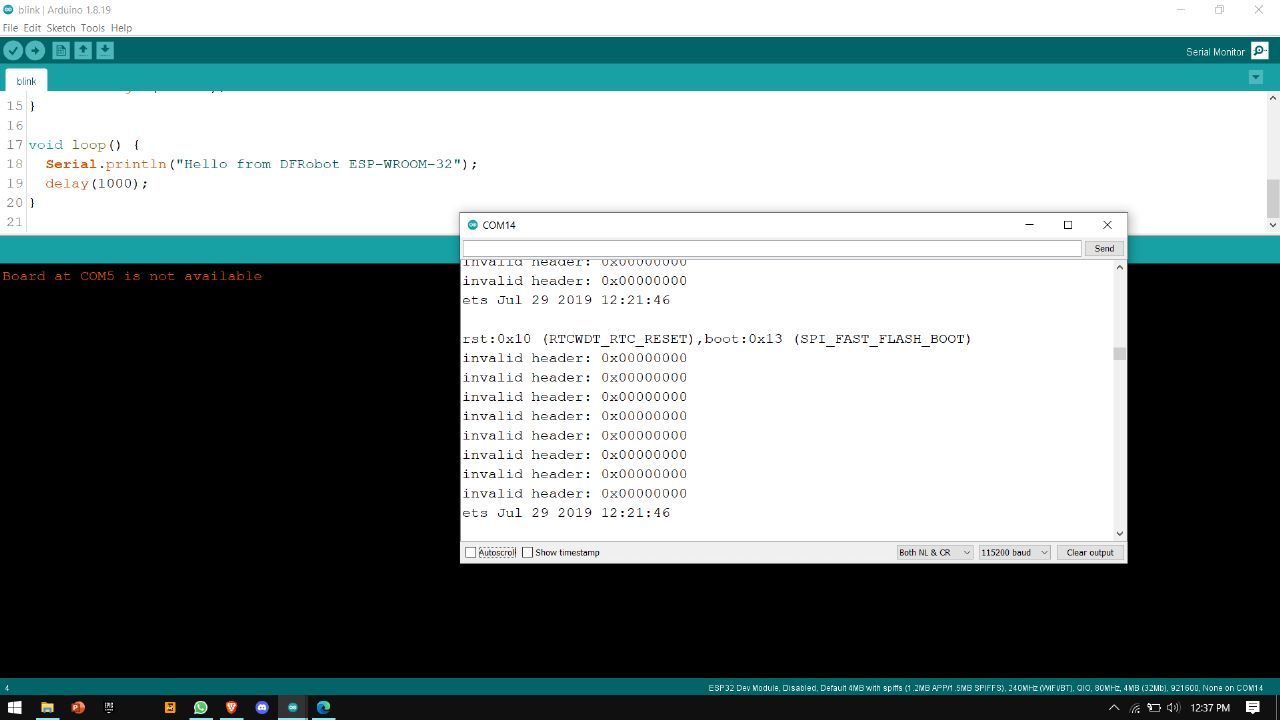The image size is (1280, 720).
Task: Focus the serial monitor message input field
Action: (x=772, y=248)
